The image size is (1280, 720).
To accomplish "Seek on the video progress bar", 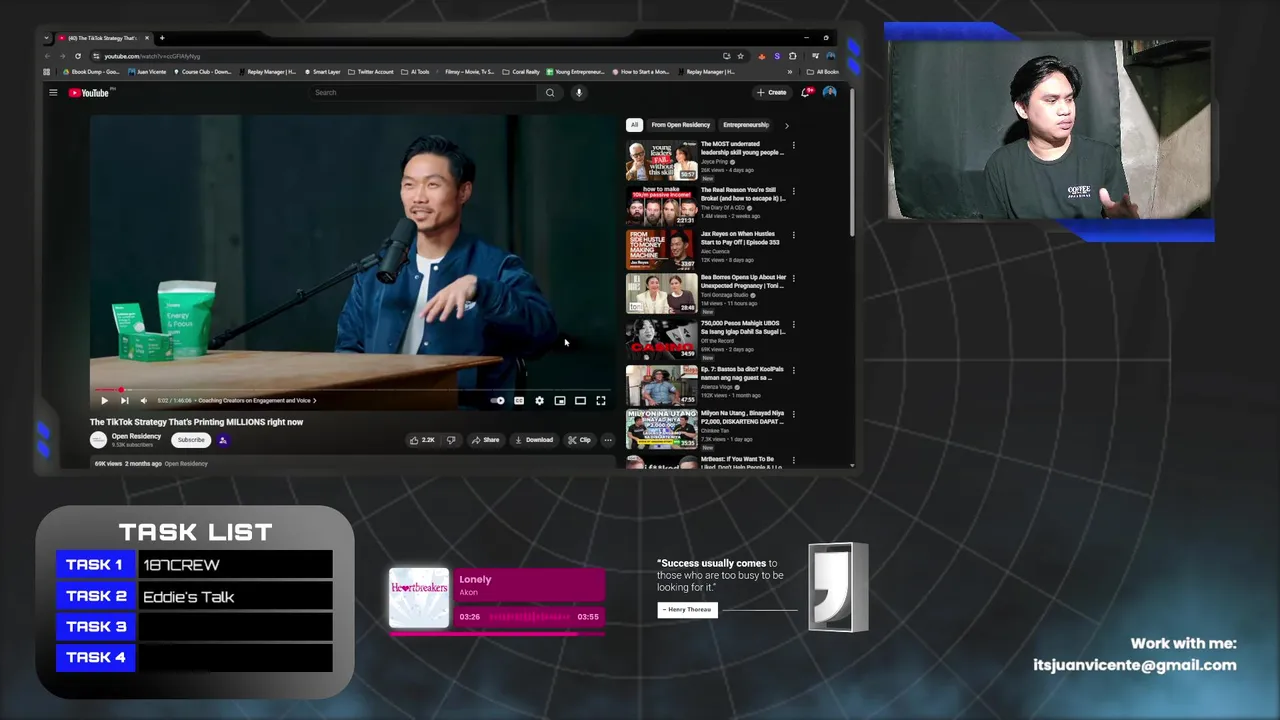I will (x=353, y=390).
